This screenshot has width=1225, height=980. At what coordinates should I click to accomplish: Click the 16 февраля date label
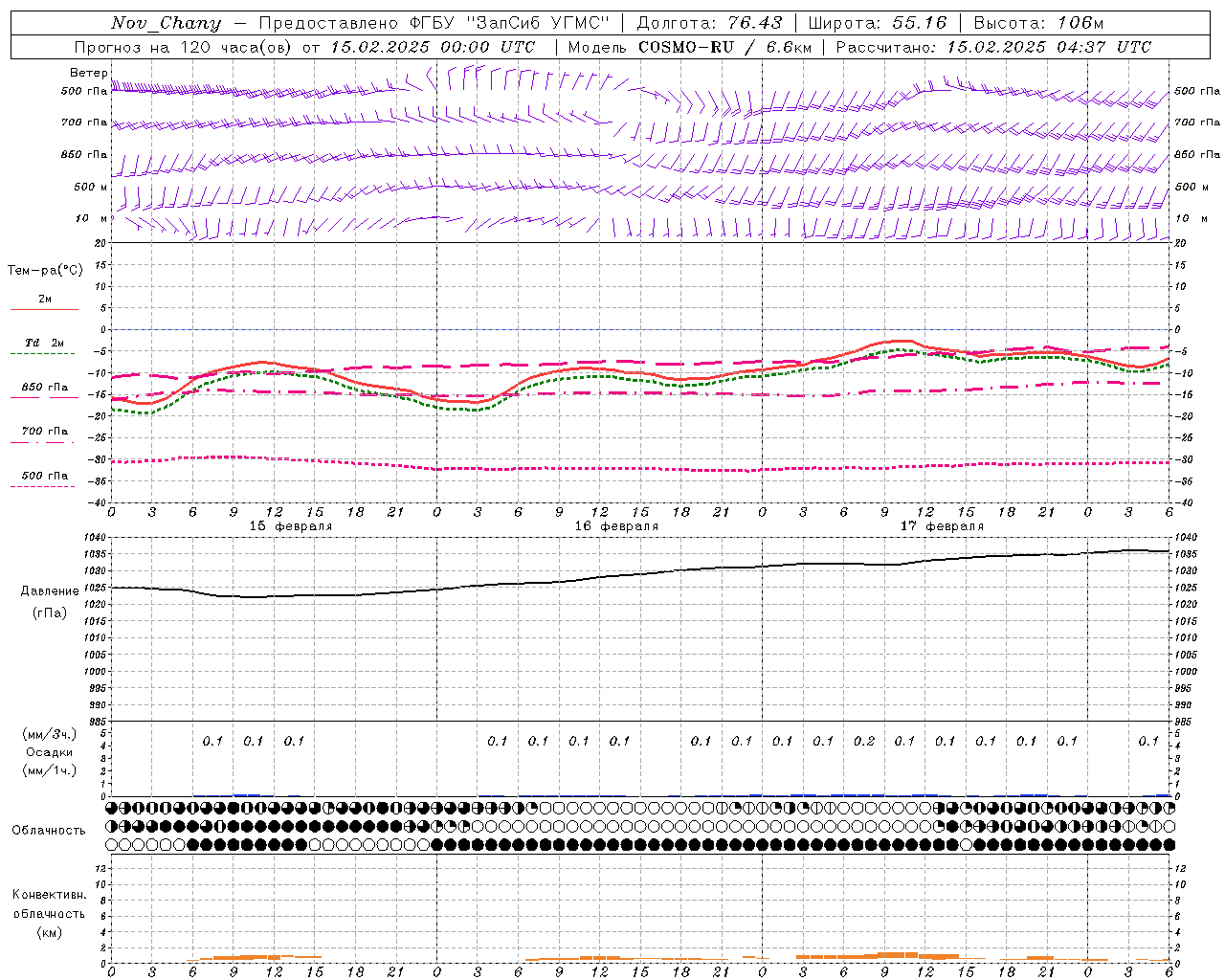point(616,526)
